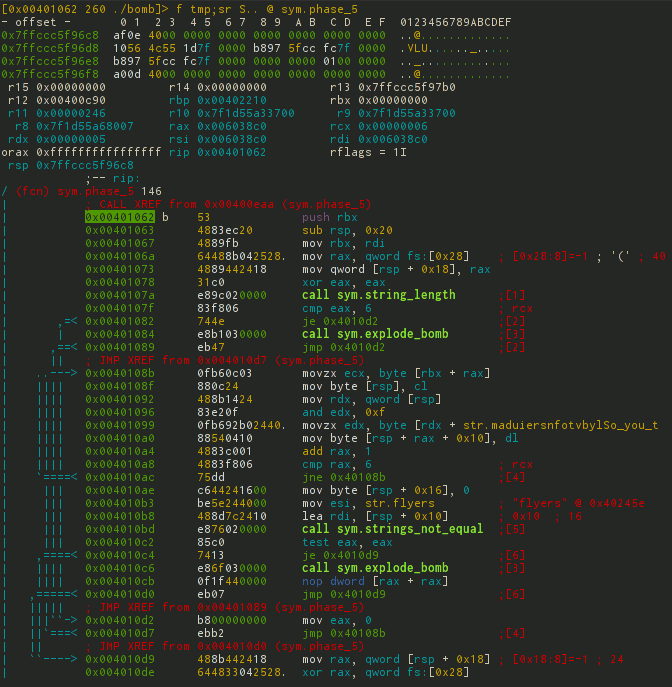Select '[0x28:8]=-1' comment

pyautogui.click(x=550, y=256)
